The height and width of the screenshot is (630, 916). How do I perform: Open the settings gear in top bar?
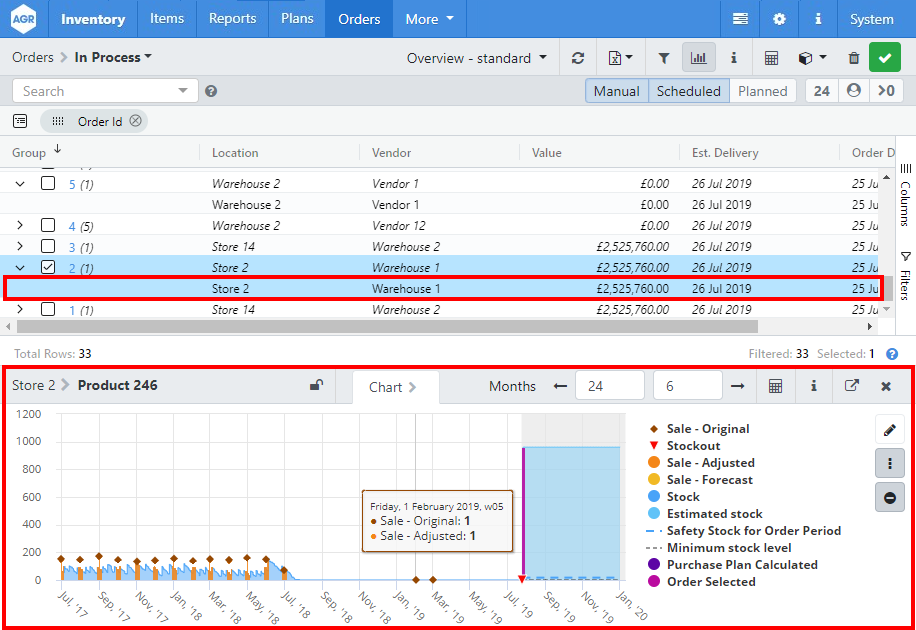[779, 19]
